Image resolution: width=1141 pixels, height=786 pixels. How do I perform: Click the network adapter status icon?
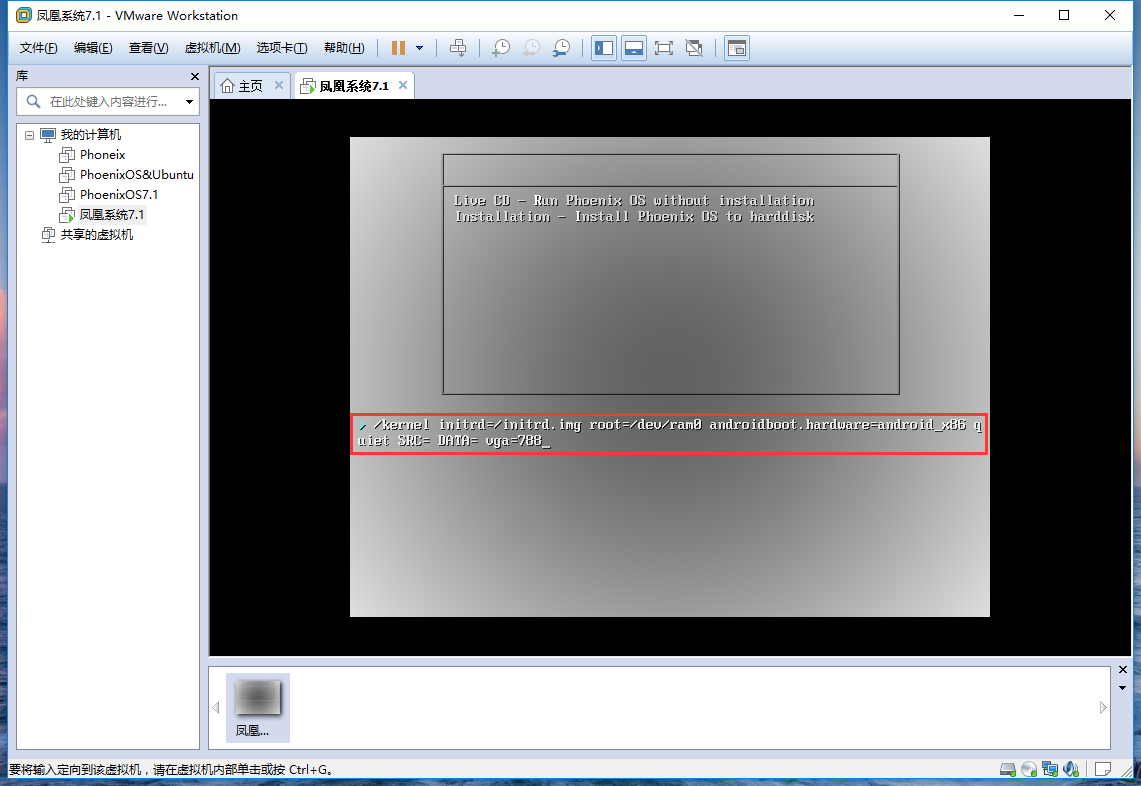[x=1050, y=769]
